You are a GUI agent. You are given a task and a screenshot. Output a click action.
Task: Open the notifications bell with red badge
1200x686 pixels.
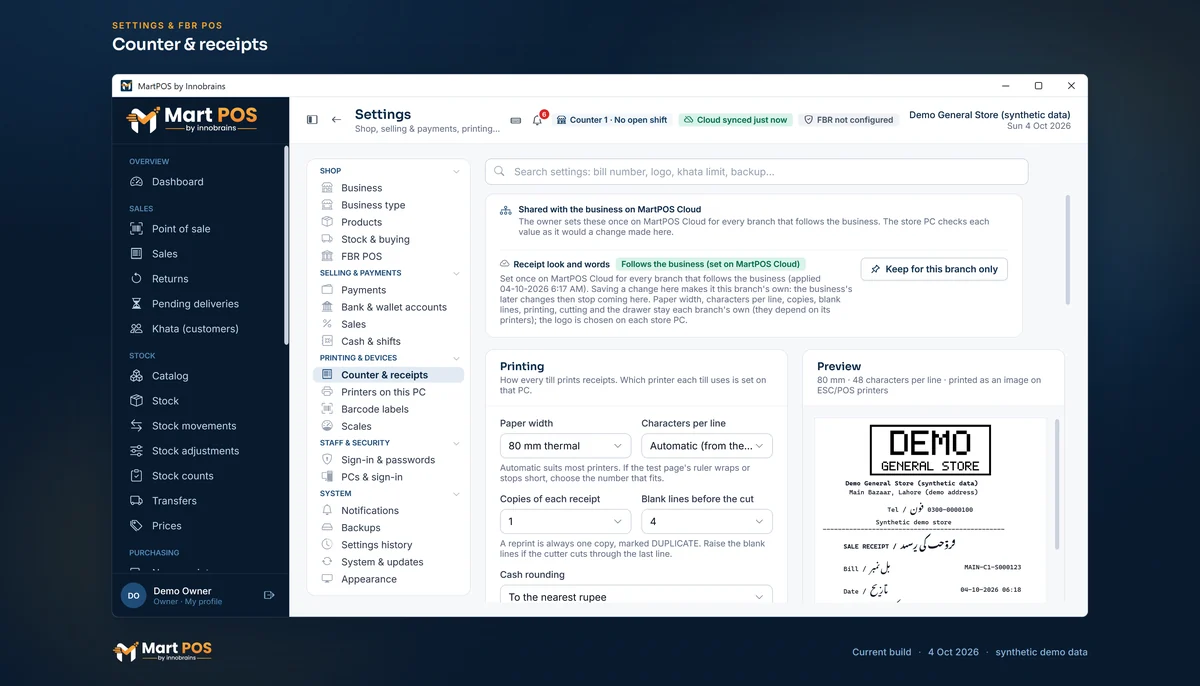click(538, 120)
